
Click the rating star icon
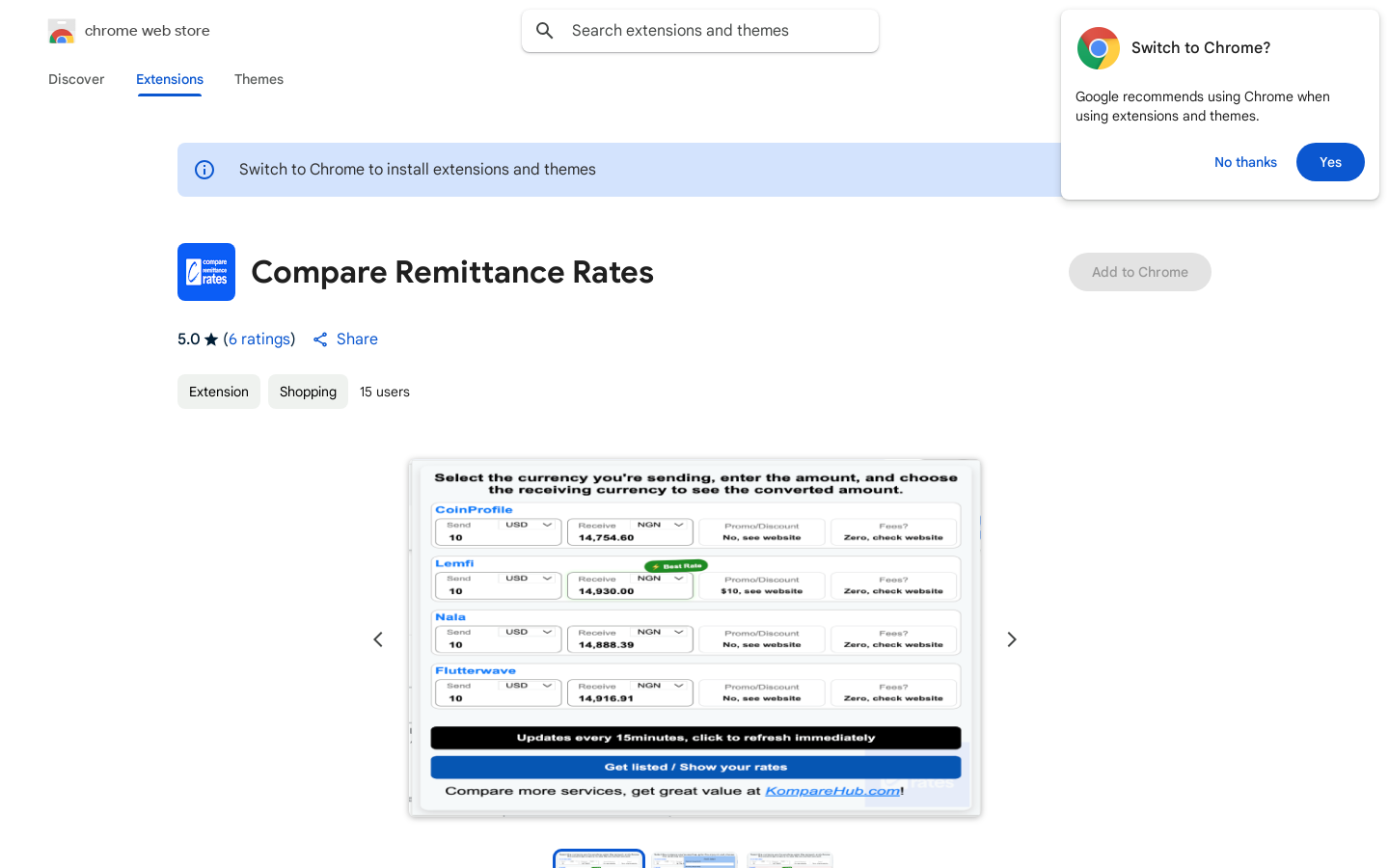211,339
